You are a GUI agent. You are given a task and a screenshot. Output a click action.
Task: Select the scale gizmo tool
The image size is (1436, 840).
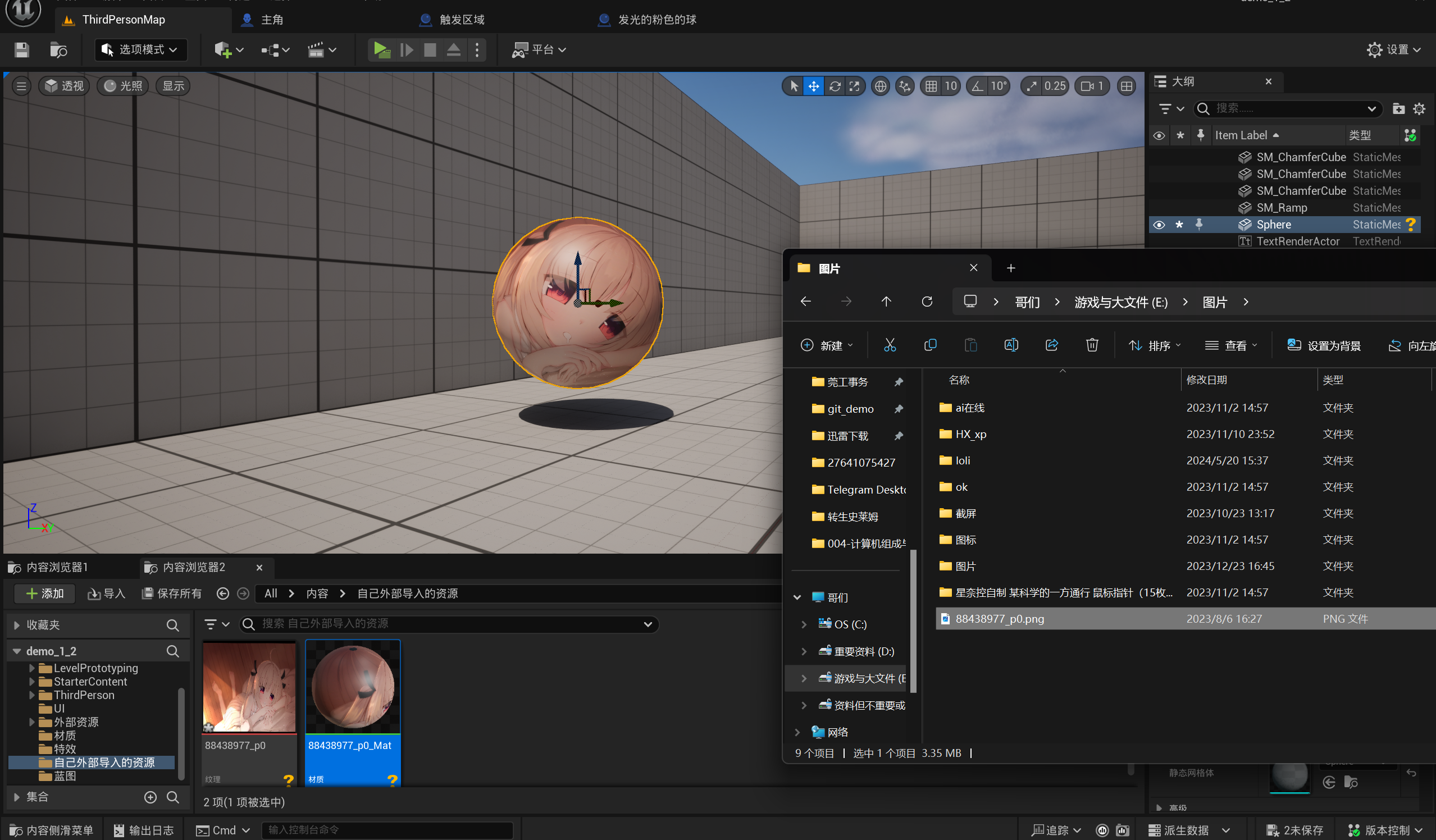(854, 86)
